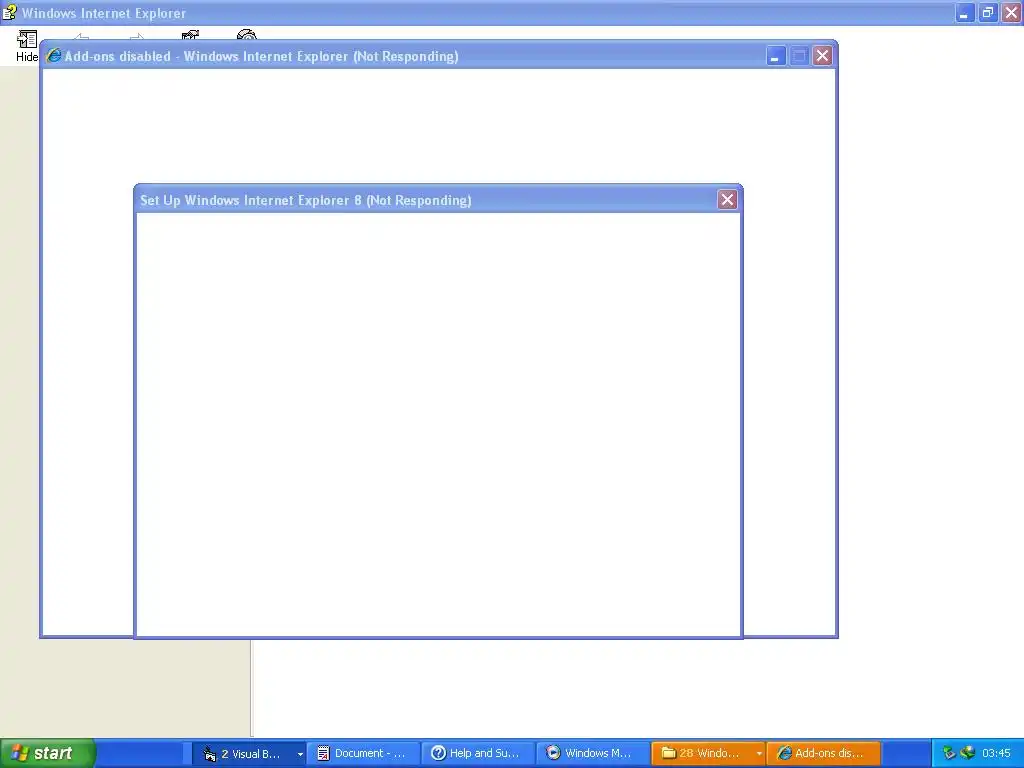Restore down the background Windows Internet Explorer help window

[x=988, y=12]
